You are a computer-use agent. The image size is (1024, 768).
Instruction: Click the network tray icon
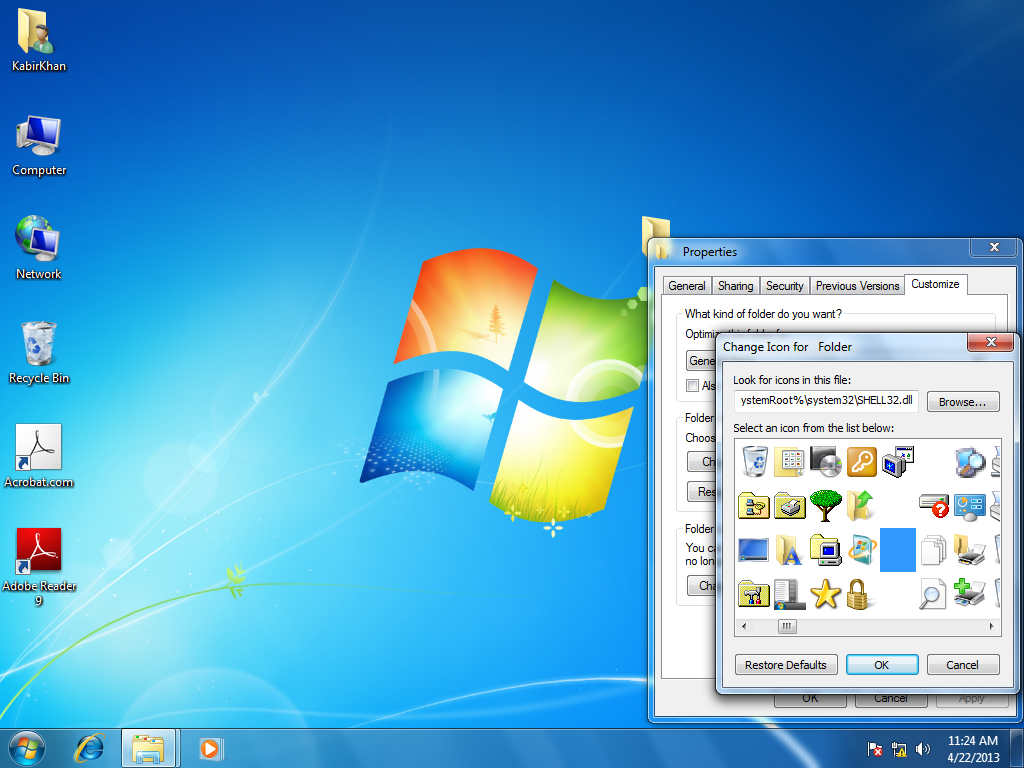pos(899,749)
